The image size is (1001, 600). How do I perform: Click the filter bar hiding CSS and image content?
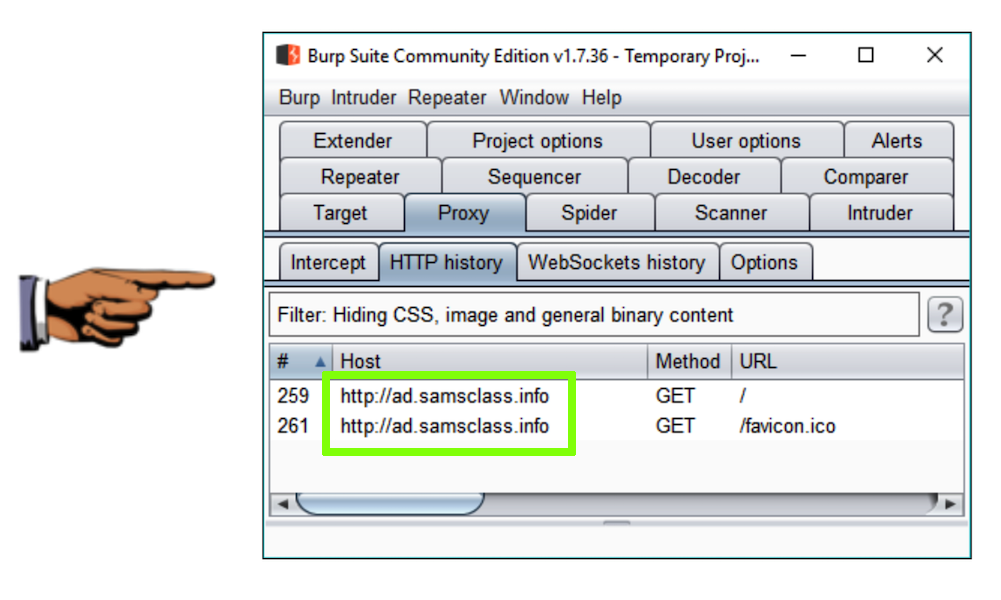(594, 315)
